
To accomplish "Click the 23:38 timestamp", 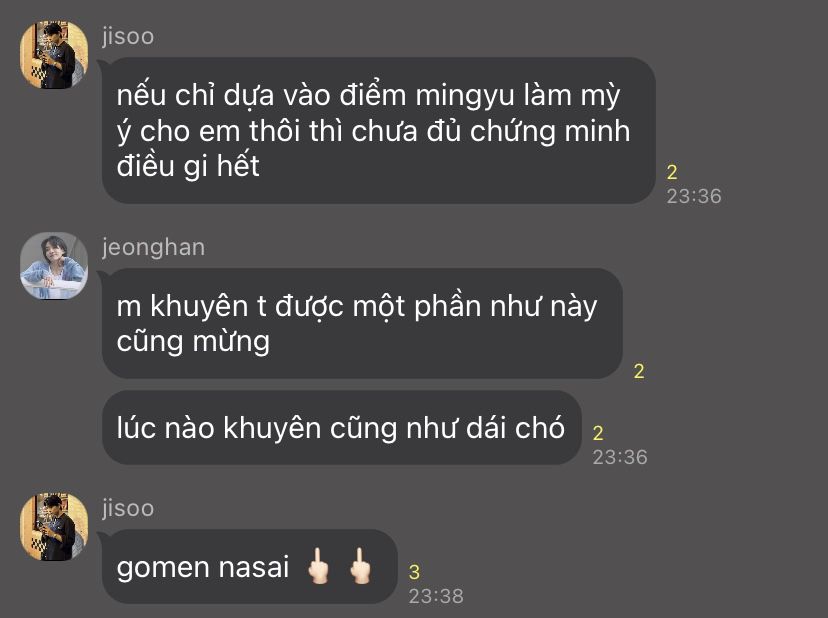I will pyautogui.click(x=436, y=596).
